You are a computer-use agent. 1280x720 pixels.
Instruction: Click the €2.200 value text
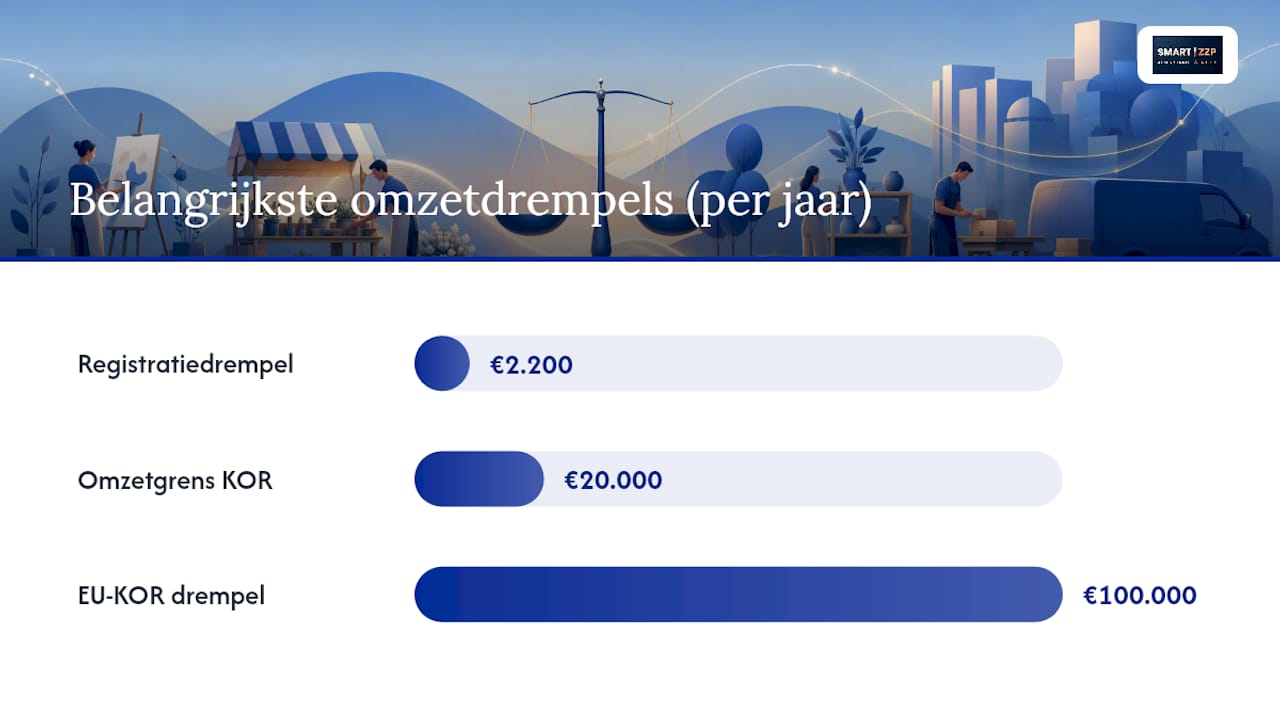531,365
